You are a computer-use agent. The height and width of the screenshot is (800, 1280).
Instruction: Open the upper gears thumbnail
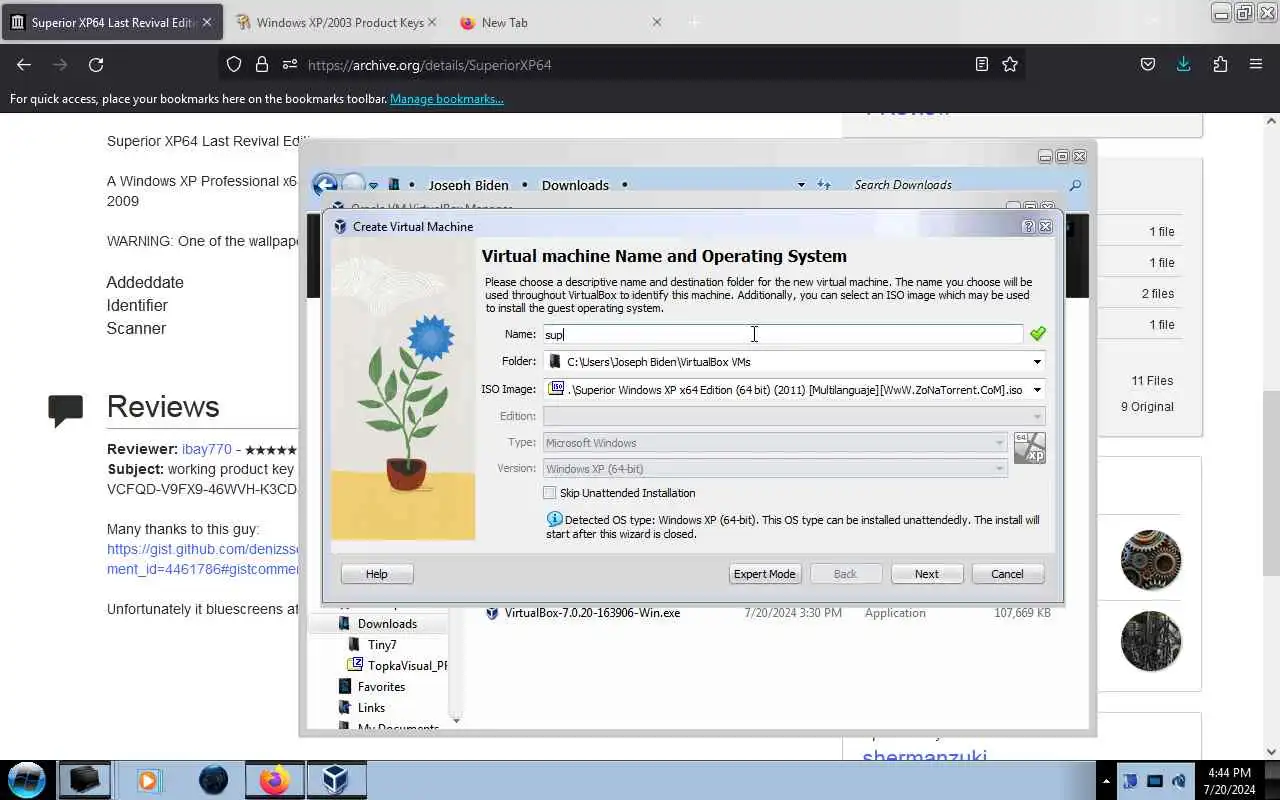pyautogui.click(x=1151, y=560)
